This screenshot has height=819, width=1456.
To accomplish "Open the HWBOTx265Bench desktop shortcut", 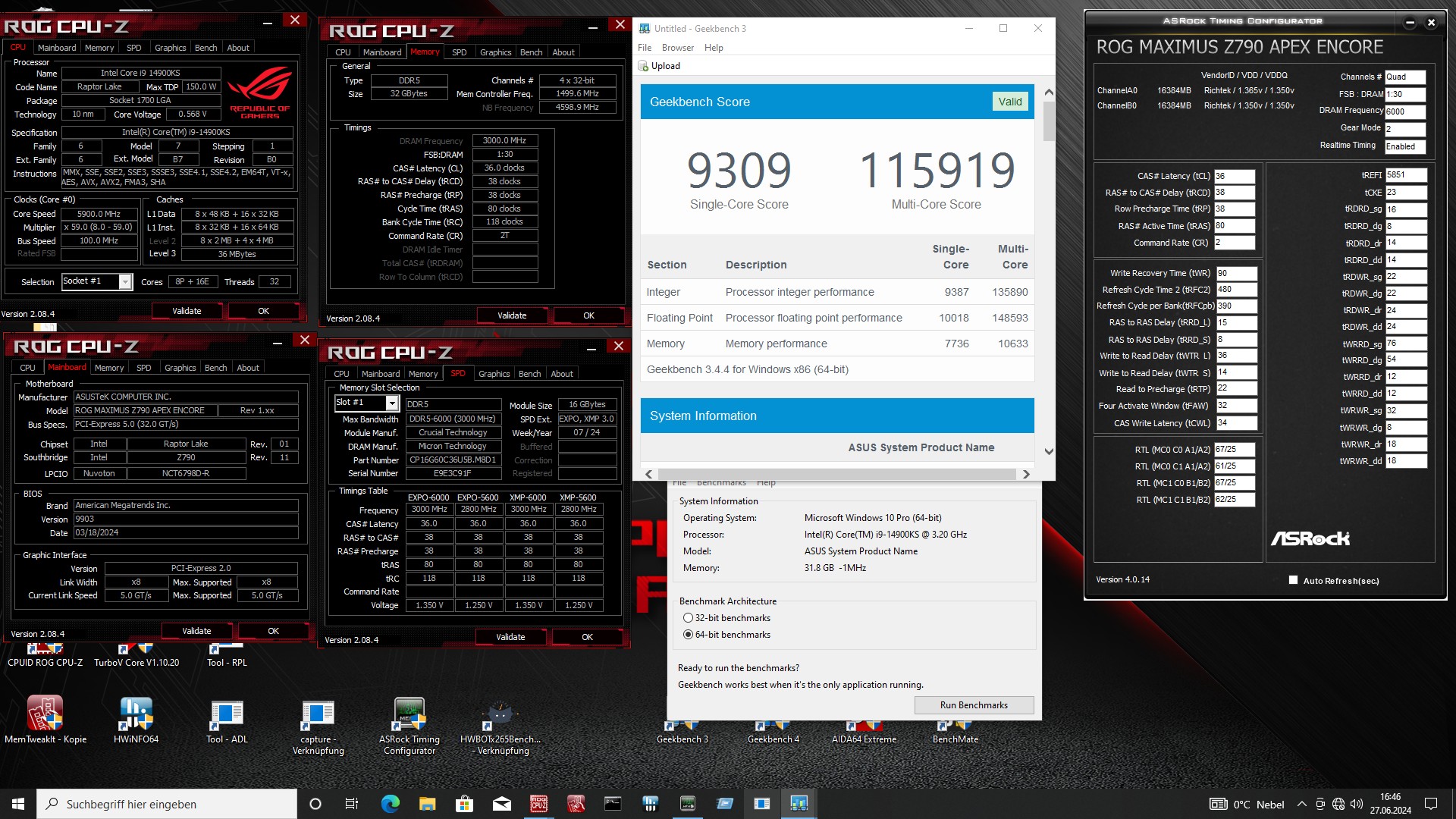I will (x=500, y=725).
